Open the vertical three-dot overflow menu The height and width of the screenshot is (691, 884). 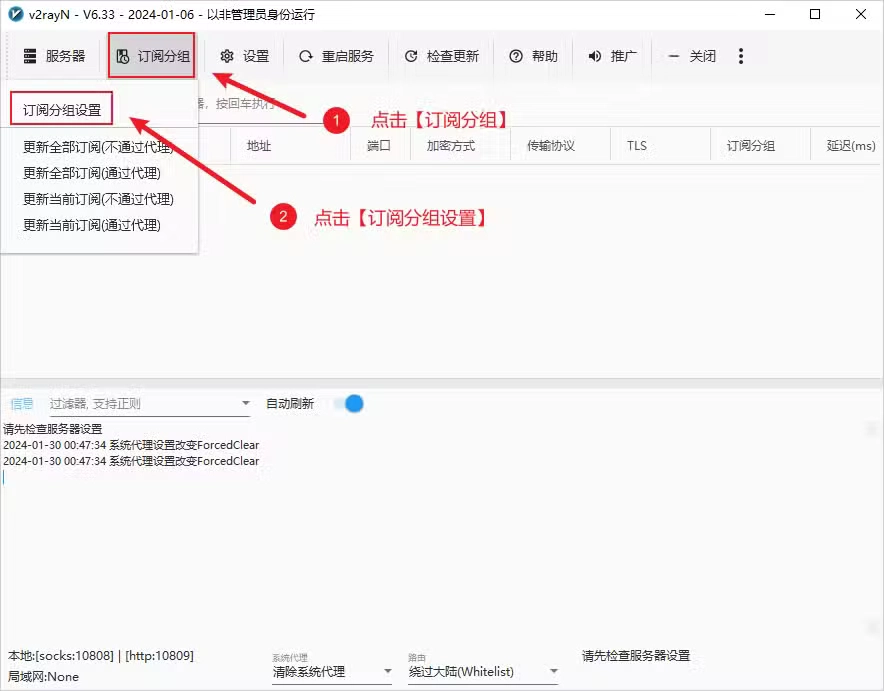[x=741, y=56]
